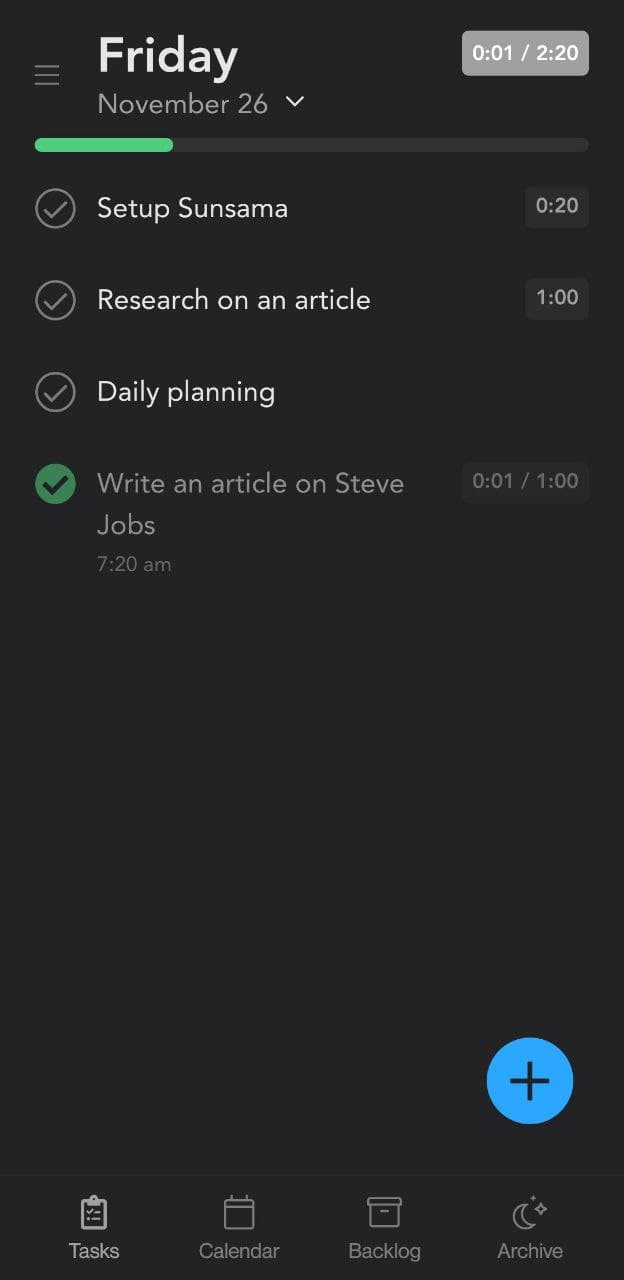Click the 7:20 am timestamp

tap(134, 564)
